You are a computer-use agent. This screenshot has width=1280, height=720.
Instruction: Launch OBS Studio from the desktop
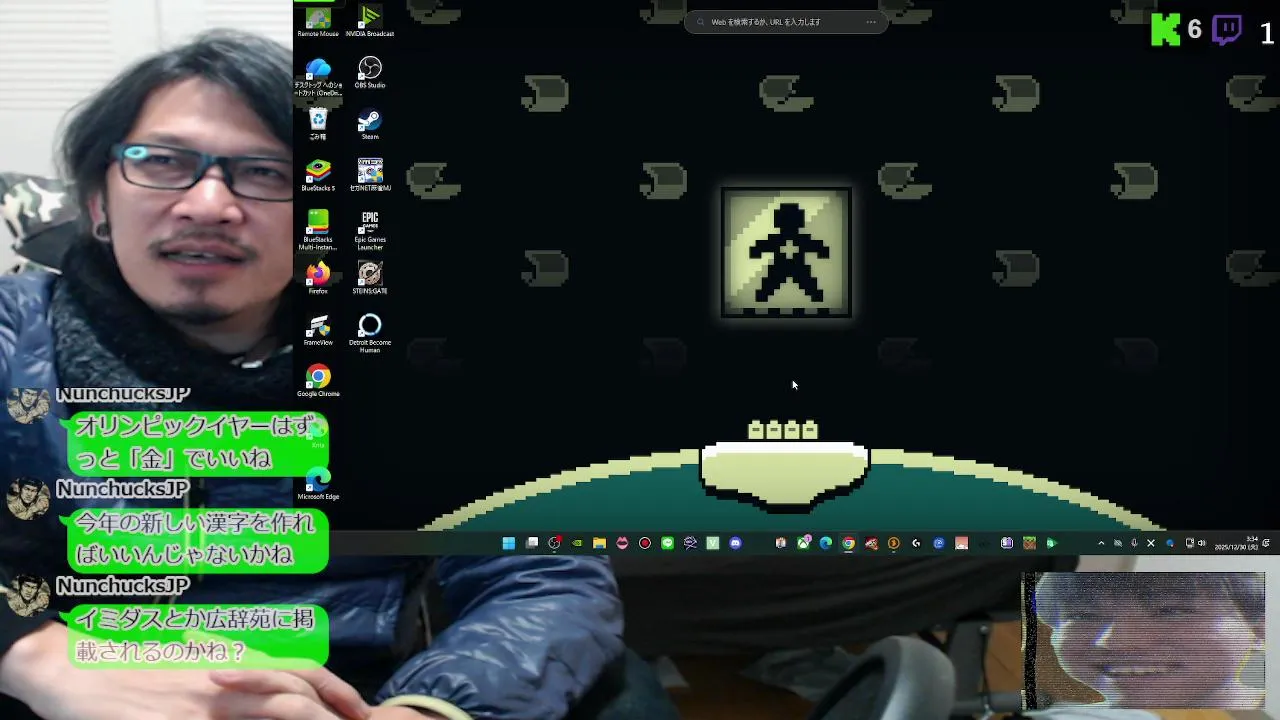click(x=370, y=72)
